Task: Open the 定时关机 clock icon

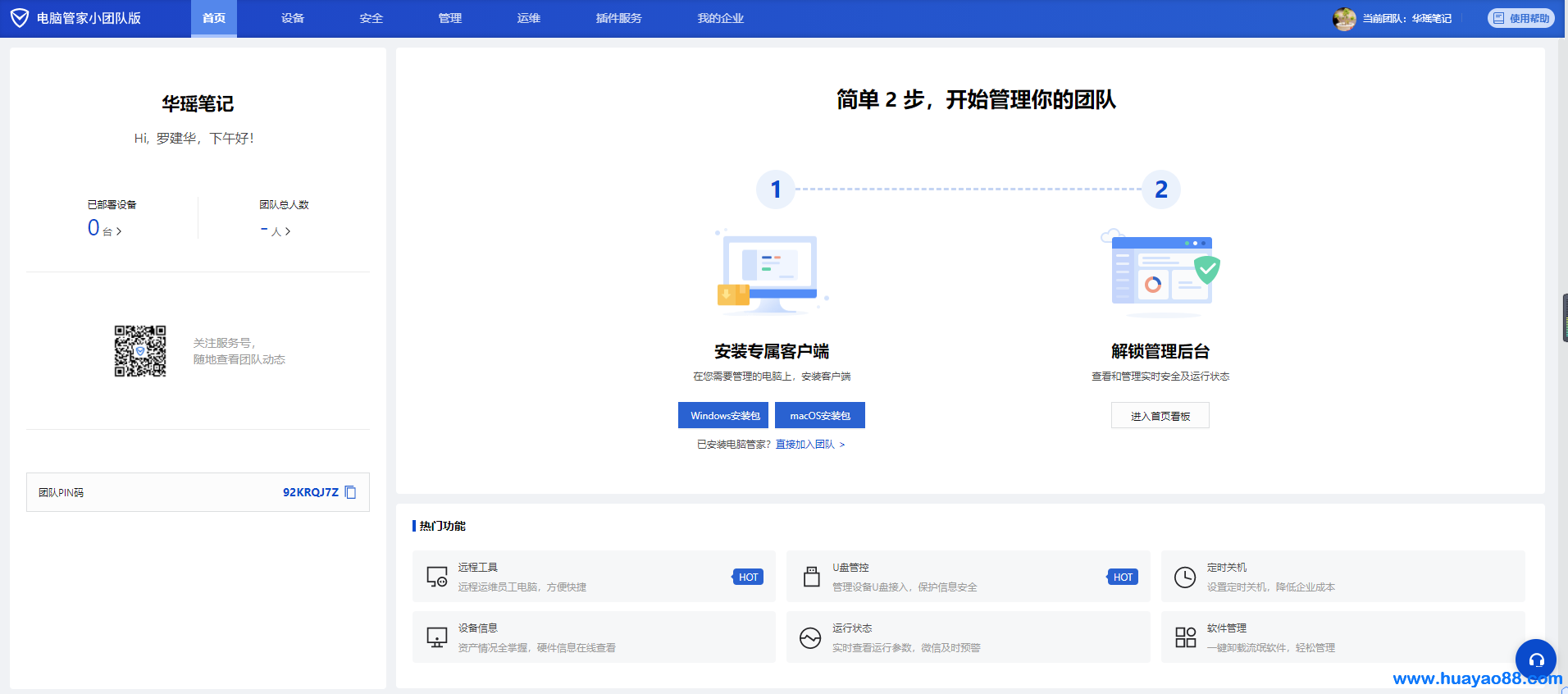Action: click(x=1185, y=578)
